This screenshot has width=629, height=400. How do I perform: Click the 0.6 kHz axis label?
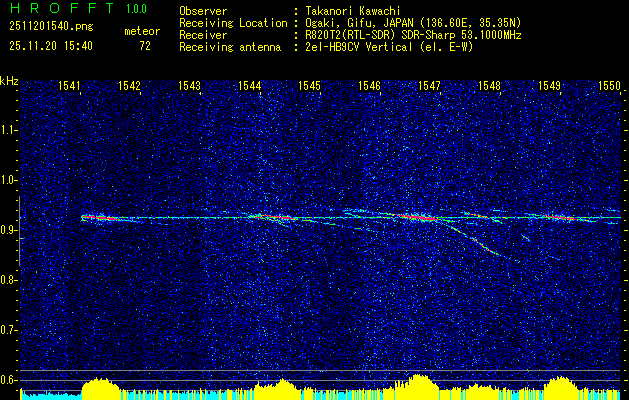coord(9,380)
